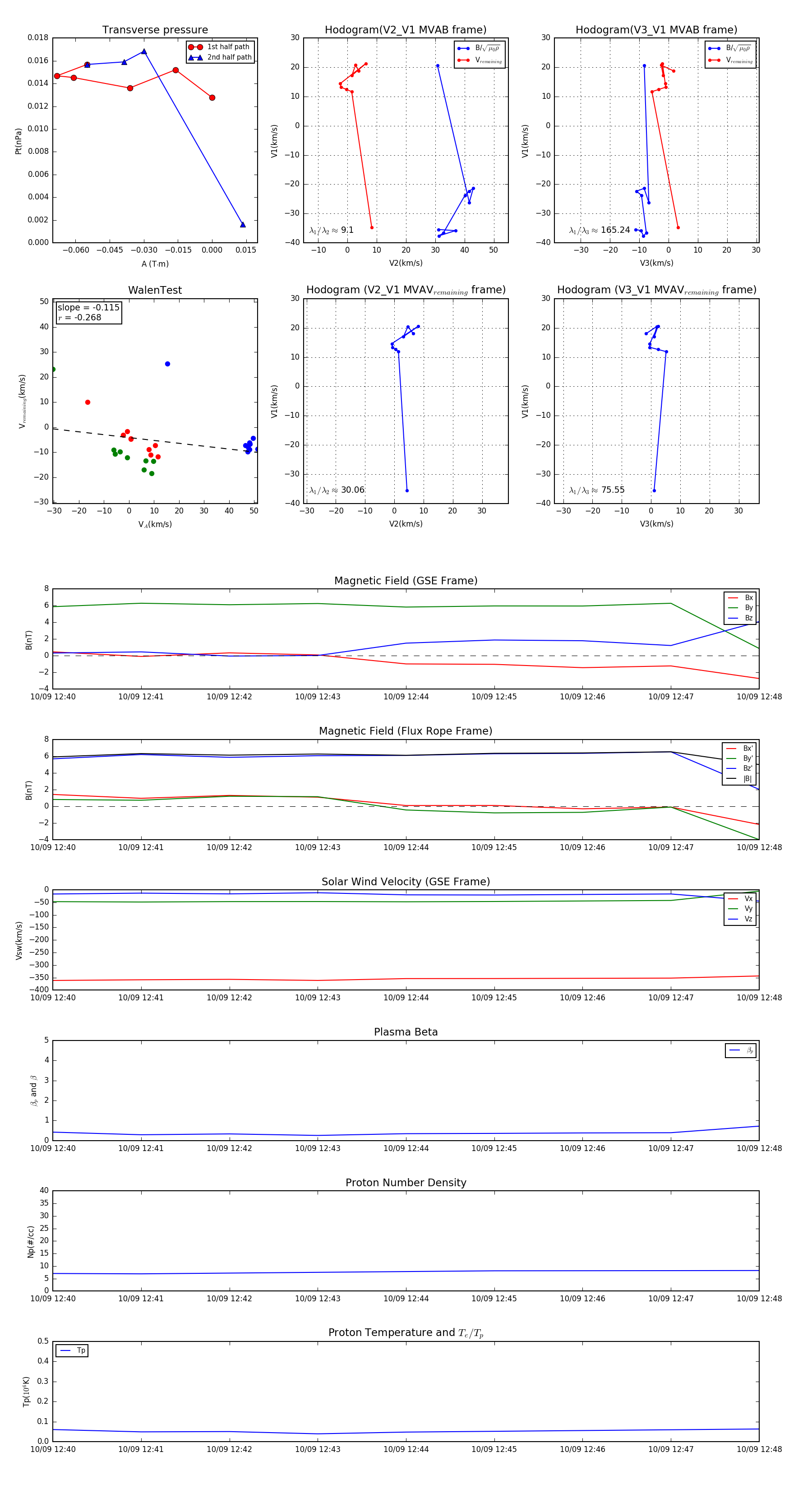812x1489 pixels.
Task: Click the "λ1/λ3 ≈ 75.55" annotation
Action: (x=597, y=490)
